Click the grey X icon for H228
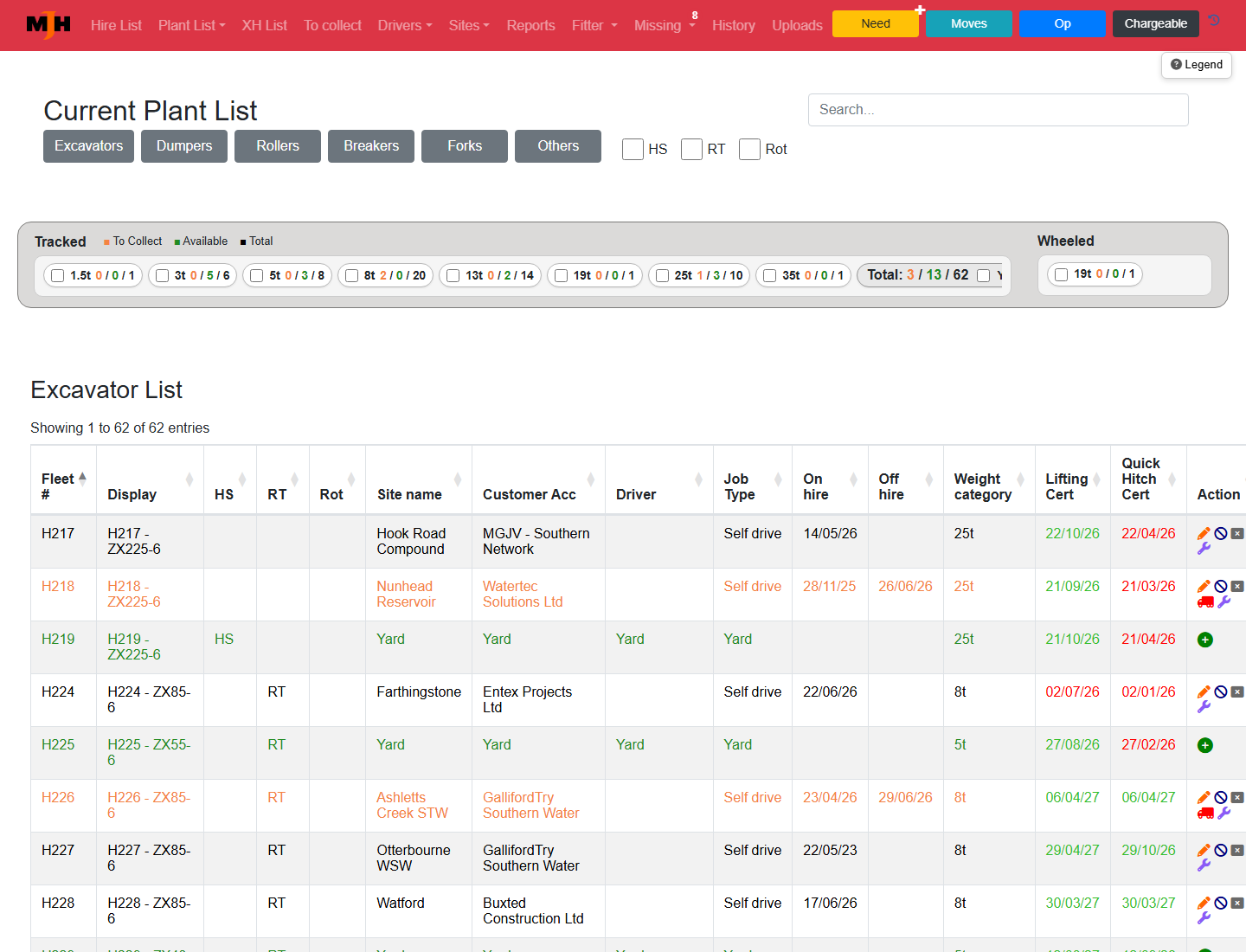 (1237, 903)
